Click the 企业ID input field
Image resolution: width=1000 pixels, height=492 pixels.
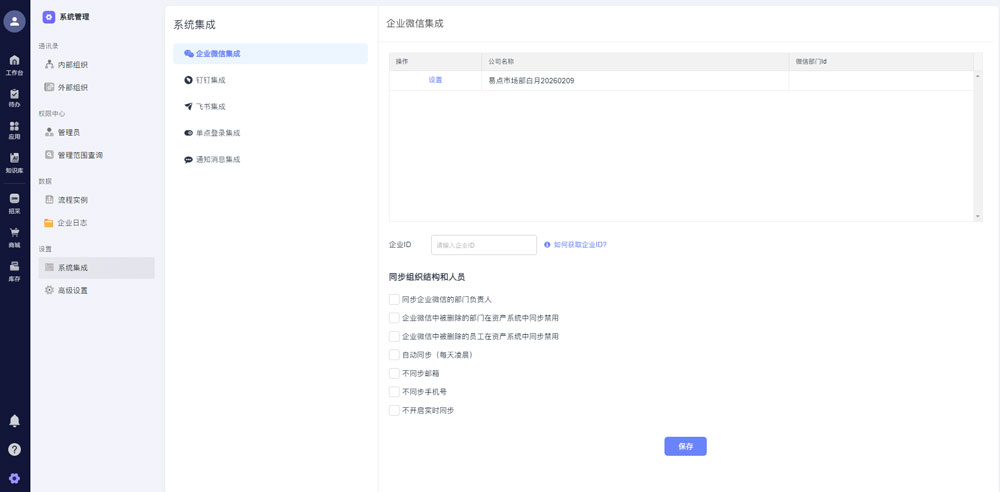pyautogui.click(x=484, y=245)
